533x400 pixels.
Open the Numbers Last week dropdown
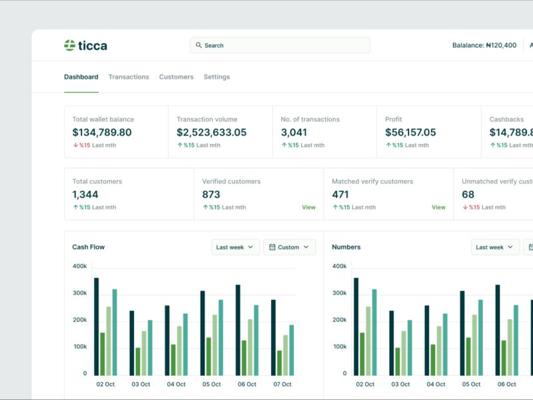tap(495, 247)
